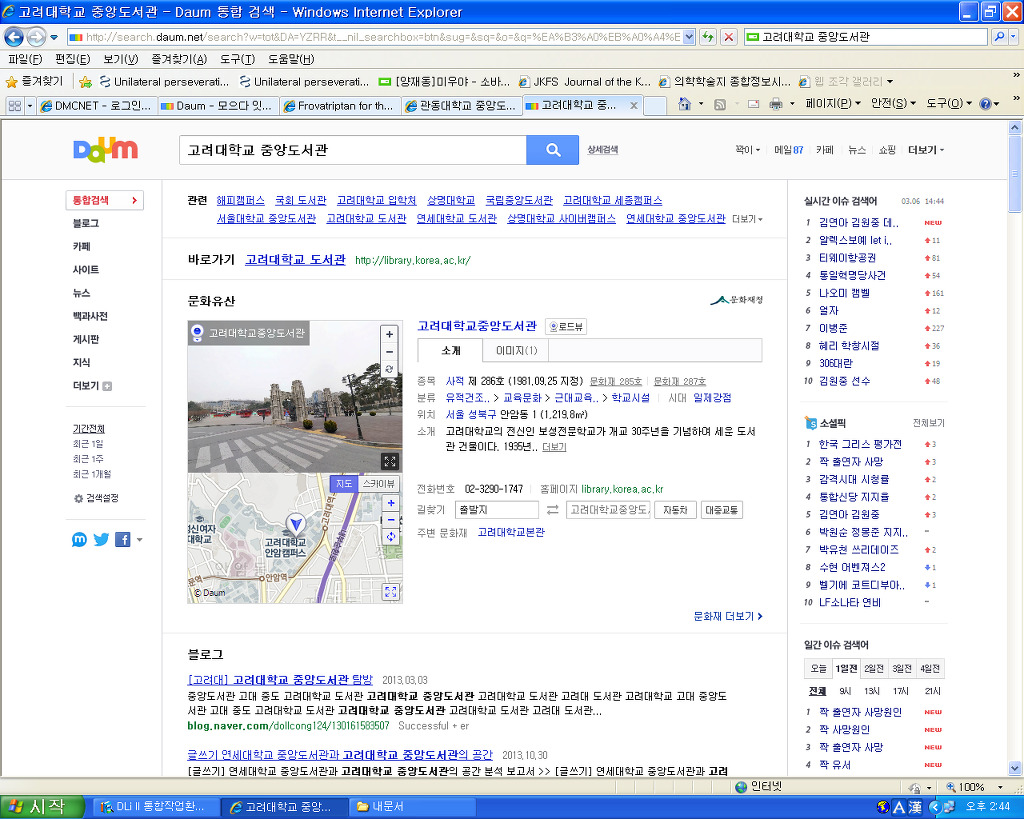Open the 안전(S) toolbar dropdown
Screen dimensions: 1024x819
click(x=893, y=104)
